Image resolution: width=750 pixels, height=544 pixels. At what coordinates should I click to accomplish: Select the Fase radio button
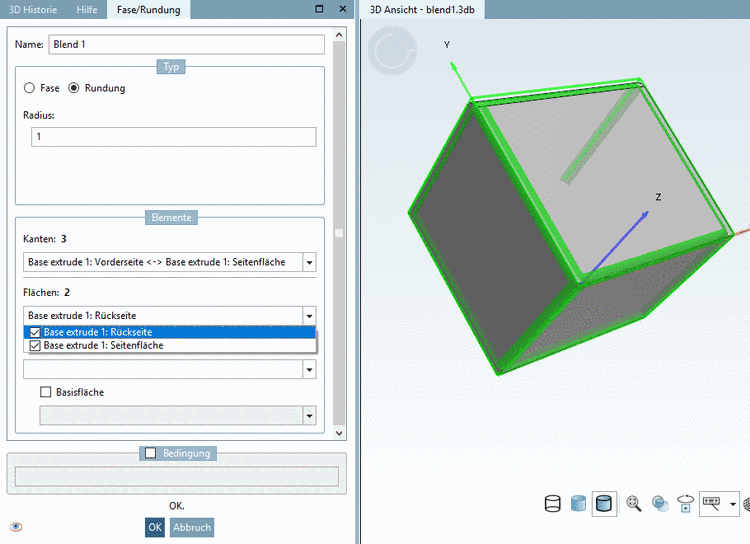(29, 88)
